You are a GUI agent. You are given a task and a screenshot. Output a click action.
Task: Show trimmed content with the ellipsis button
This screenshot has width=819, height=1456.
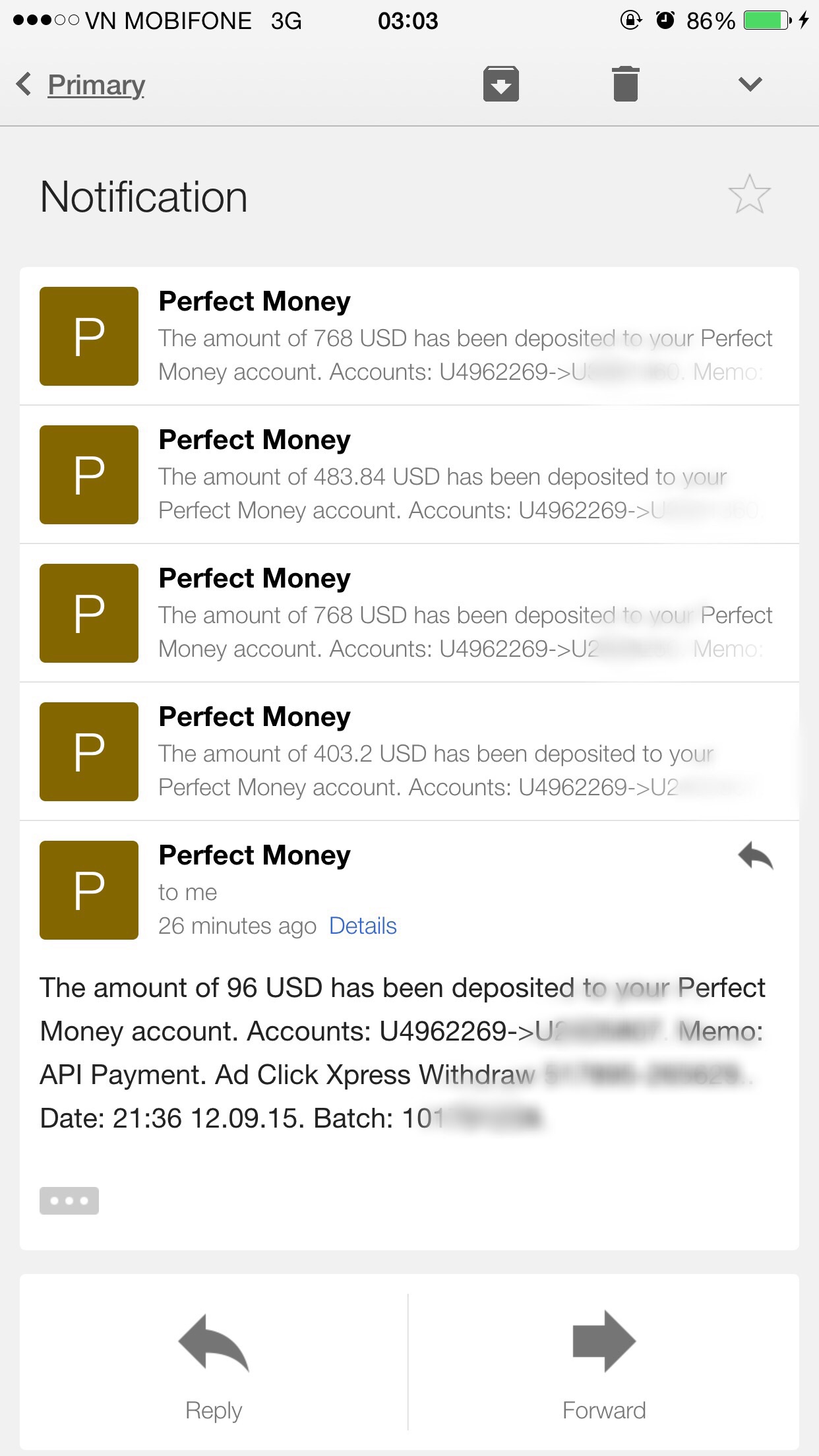[x=69, y=1201]
